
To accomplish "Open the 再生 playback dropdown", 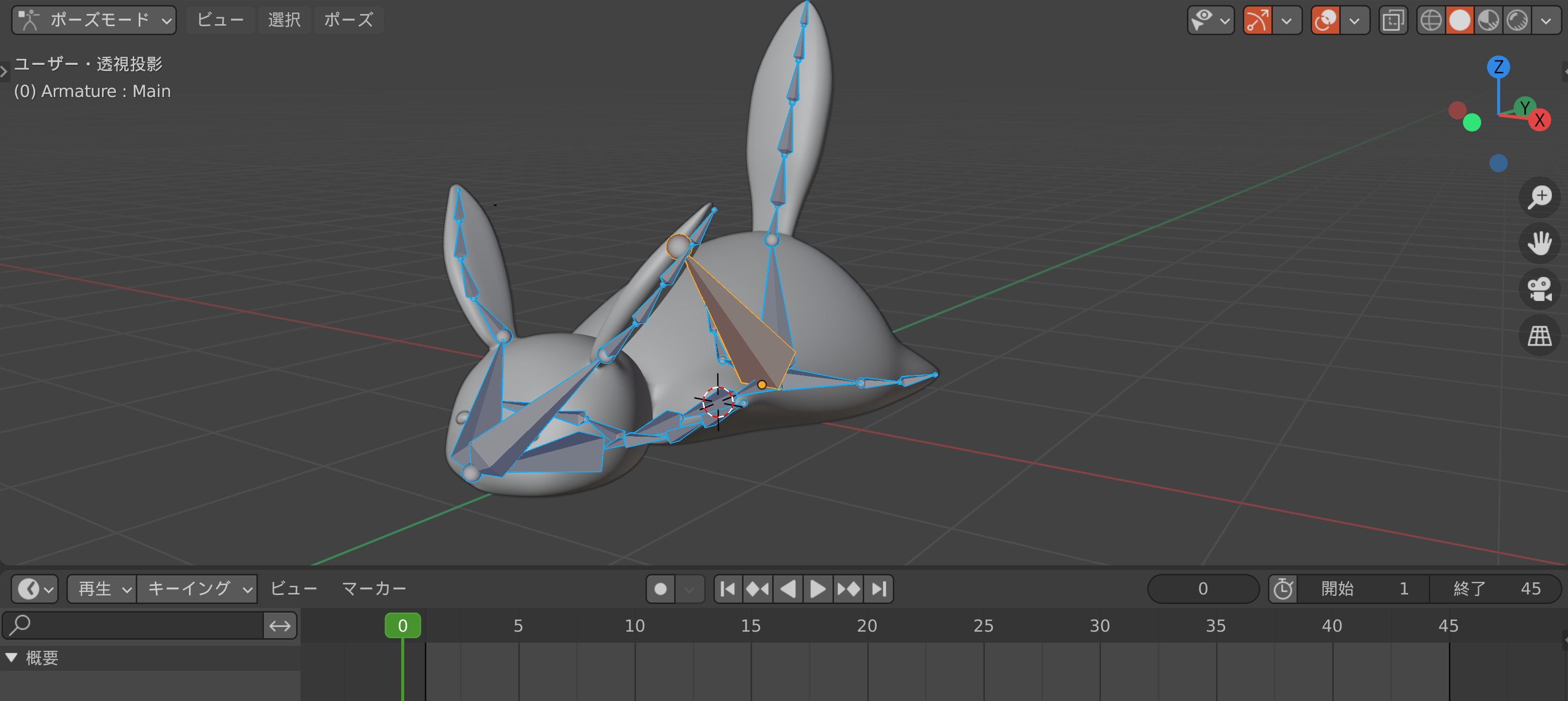I will [x=102, y=589].
